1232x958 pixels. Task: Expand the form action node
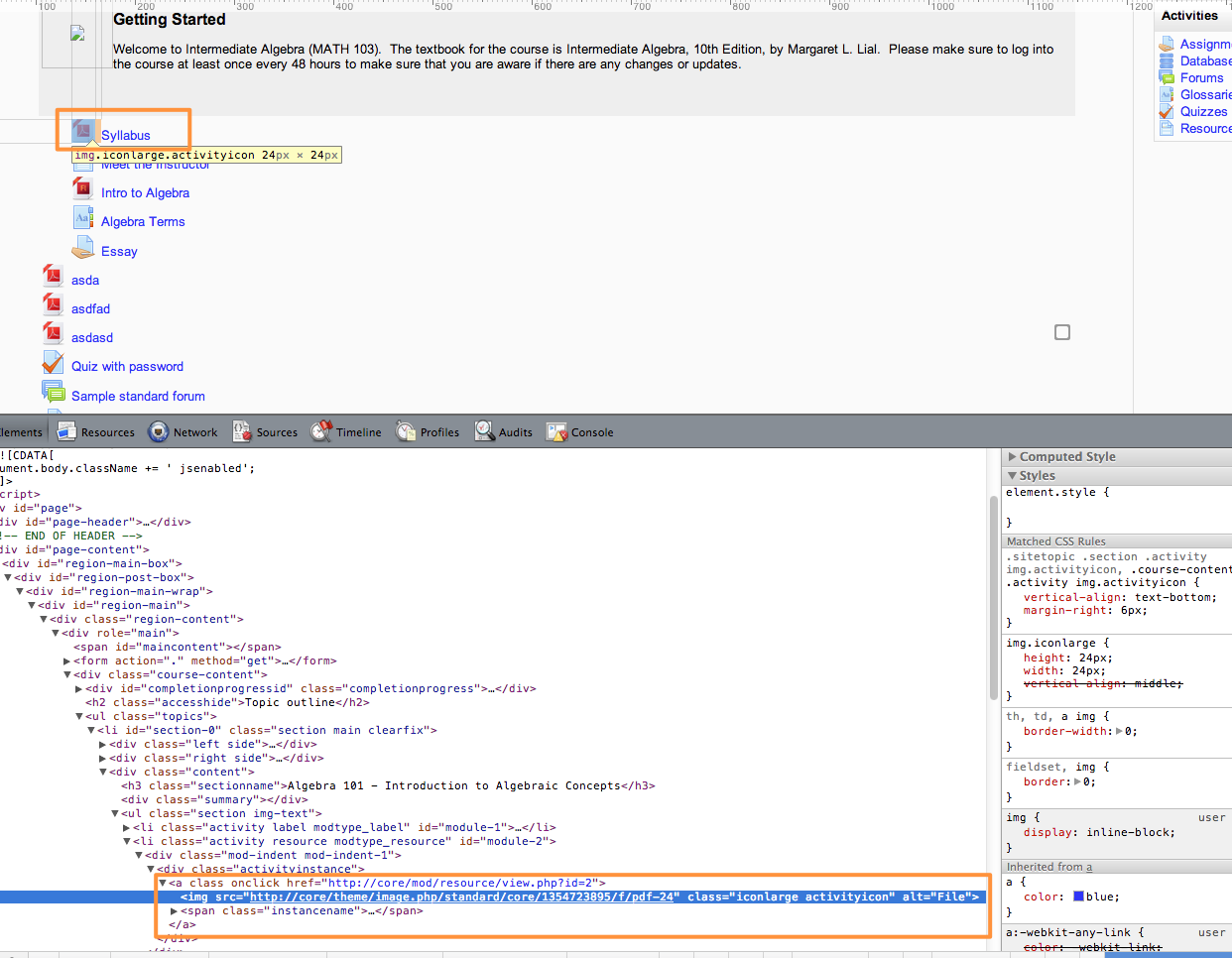pos(67,660)
